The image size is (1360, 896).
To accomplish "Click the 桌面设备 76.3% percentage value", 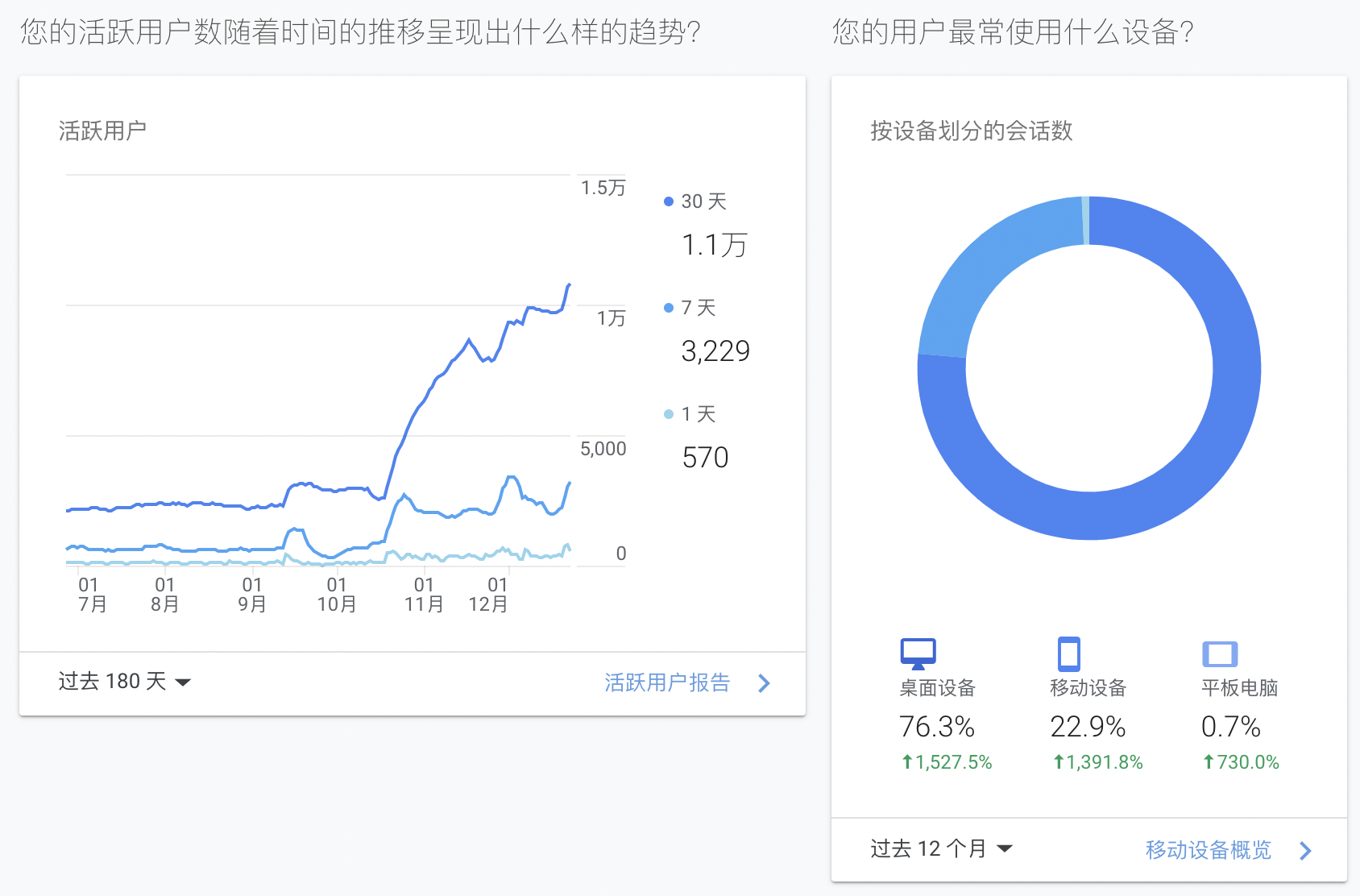I will [936, 727].
